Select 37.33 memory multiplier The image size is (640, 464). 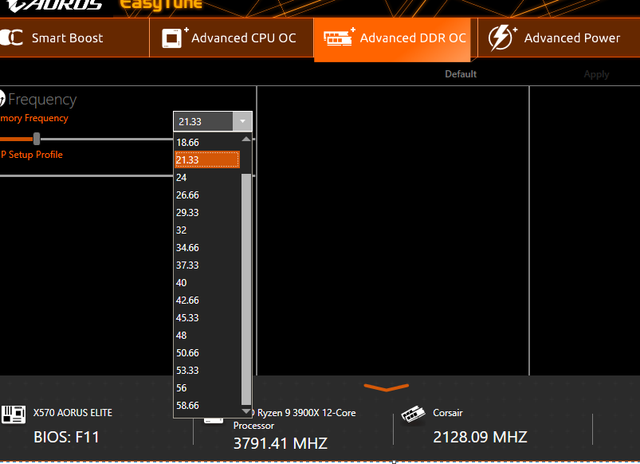tap(207, 265)
